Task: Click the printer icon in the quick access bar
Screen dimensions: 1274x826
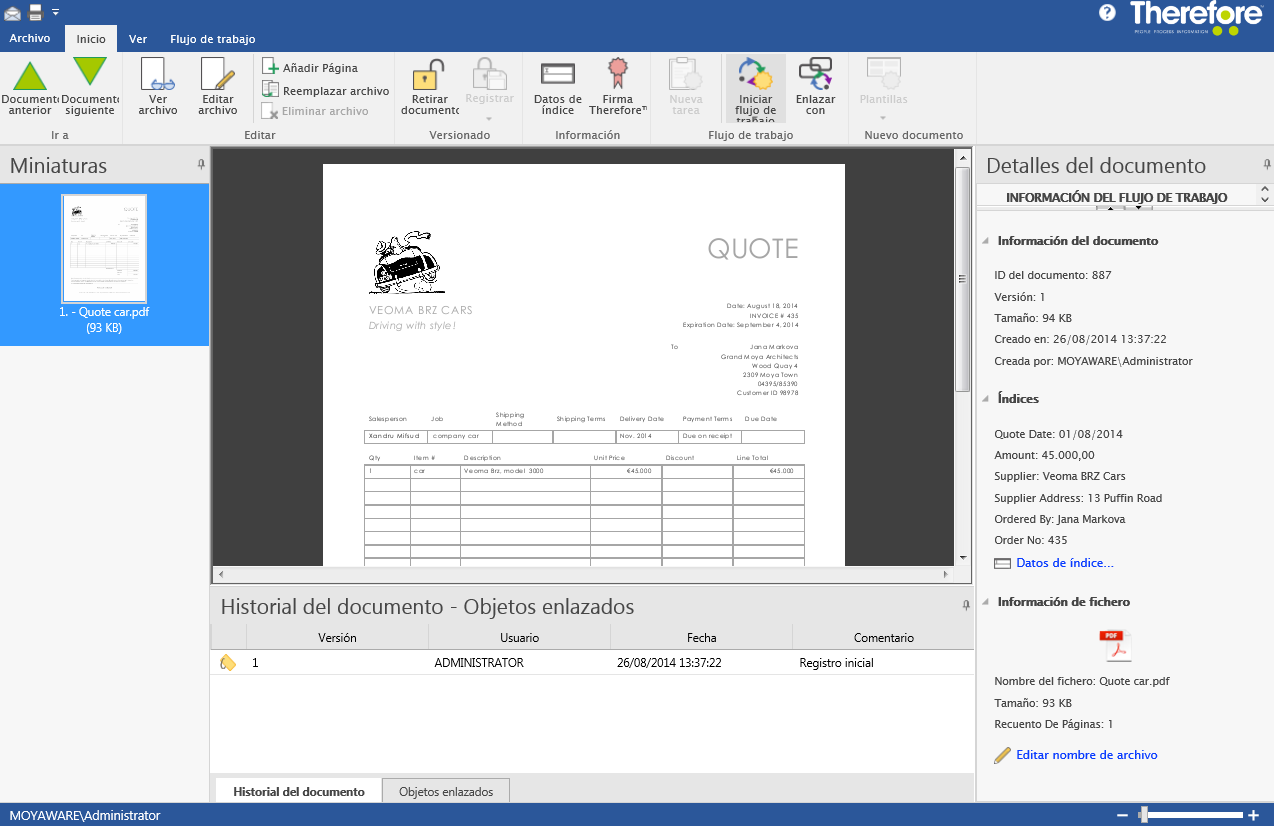Action: pos(35,12)
